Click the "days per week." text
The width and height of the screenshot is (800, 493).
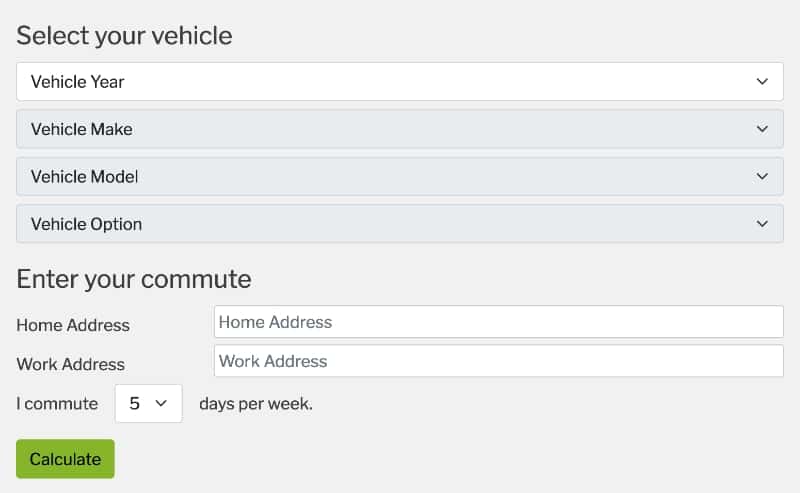tap(256, 404)
